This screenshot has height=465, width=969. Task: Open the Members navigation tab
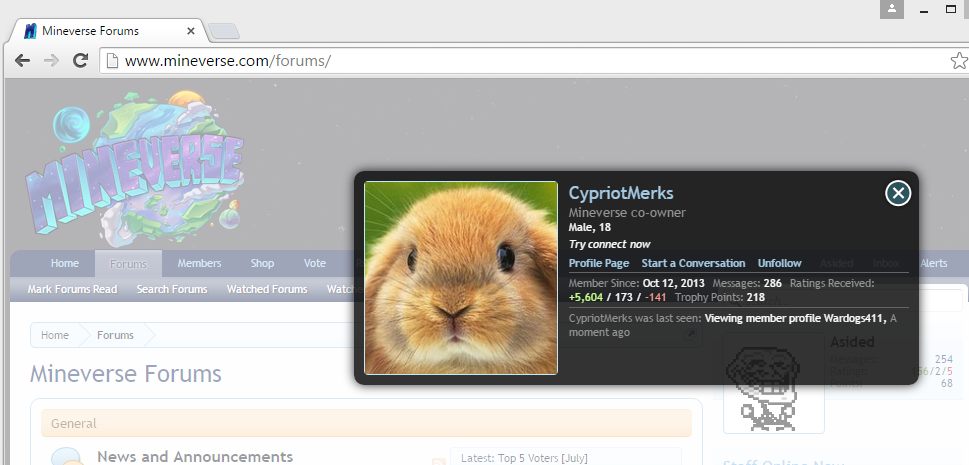coord(199,263)
